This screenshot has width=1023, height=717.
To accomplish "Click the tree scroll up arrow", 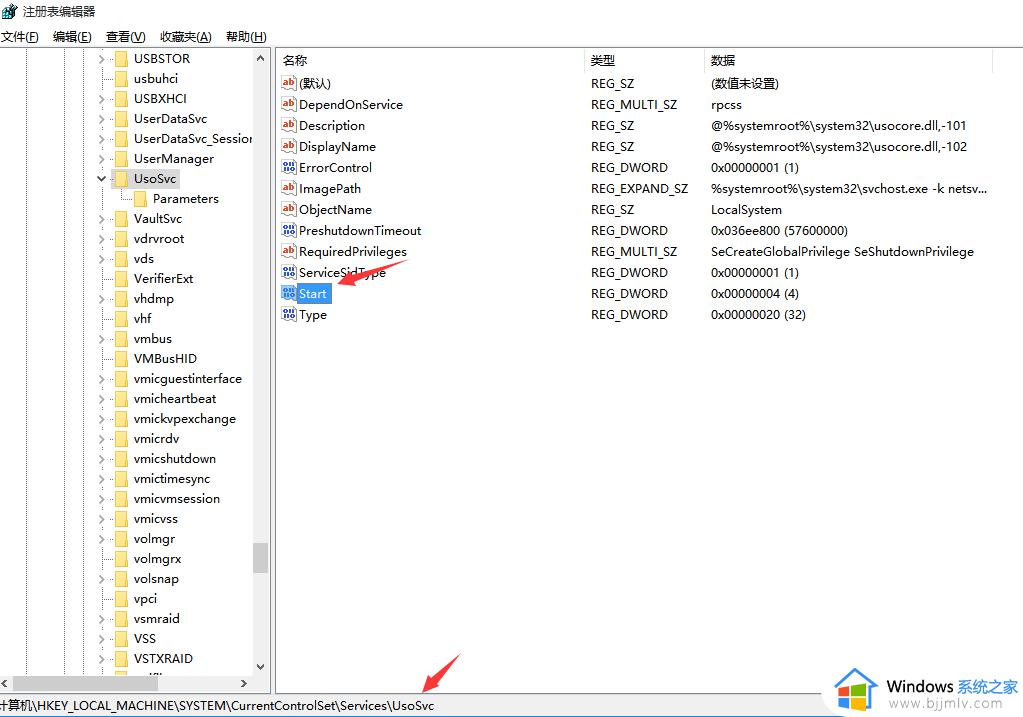I will (260, 58).
